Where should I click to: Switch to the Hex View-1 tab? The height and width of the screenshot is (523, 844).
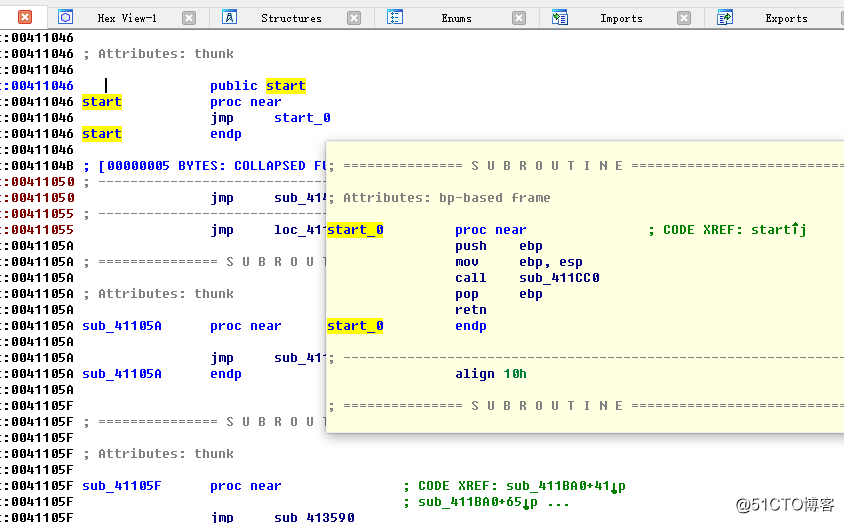(127, 18)
